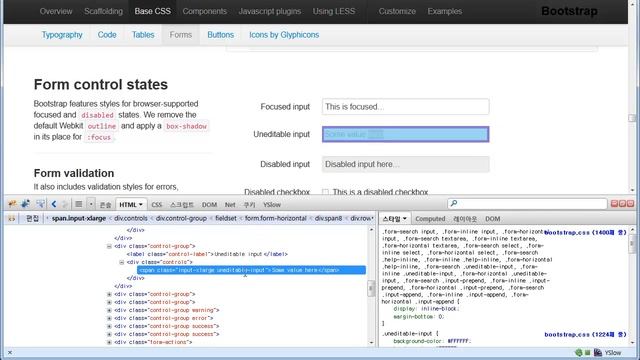Select div.span8 in the breadcrumb path
The image size is (640, 360).
[x=328, y=218]
